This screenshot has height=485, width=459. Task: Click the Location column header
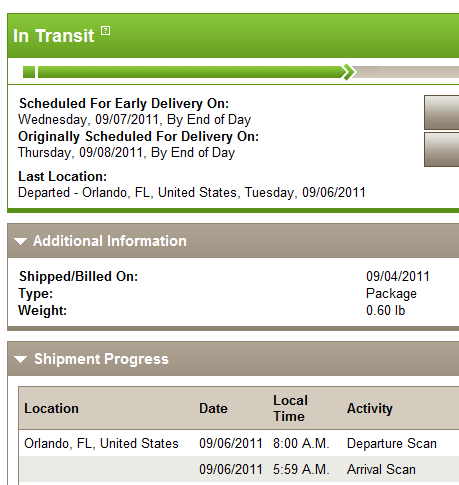click(51, 409)
